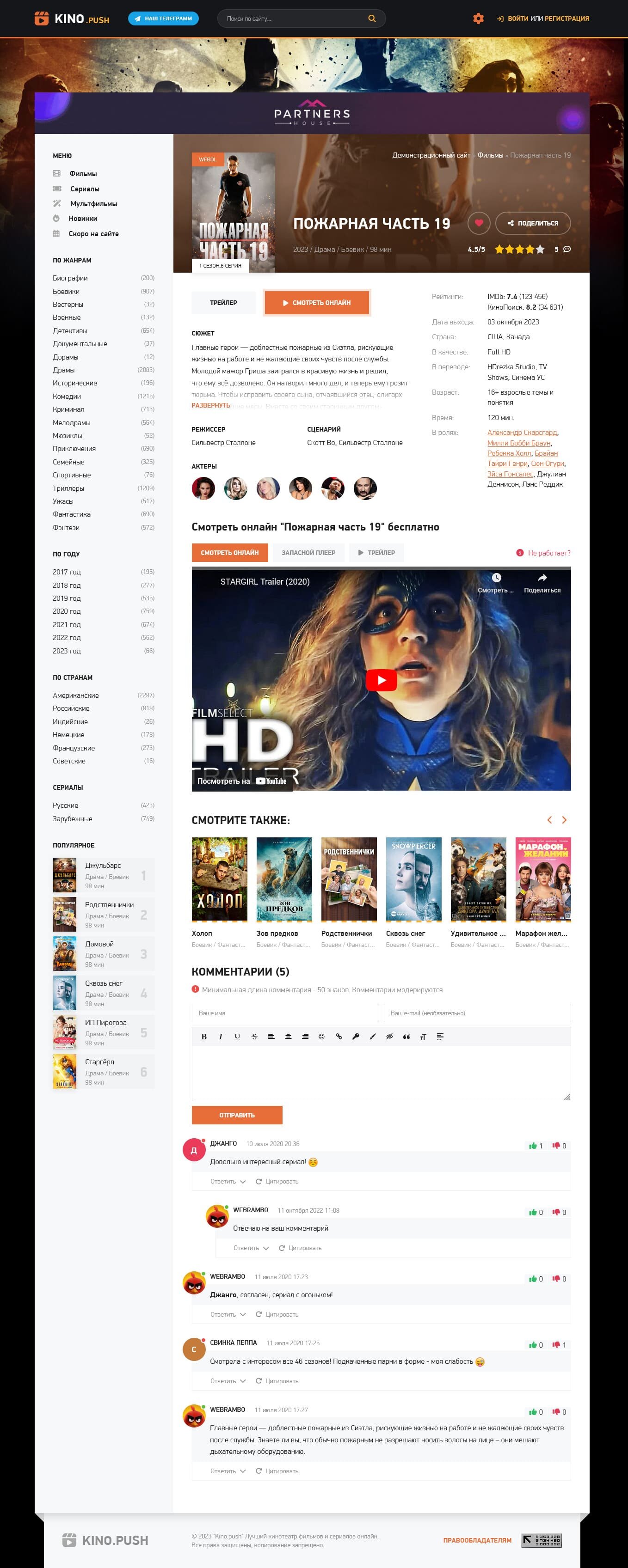Click the heart favorite icon

479,223
